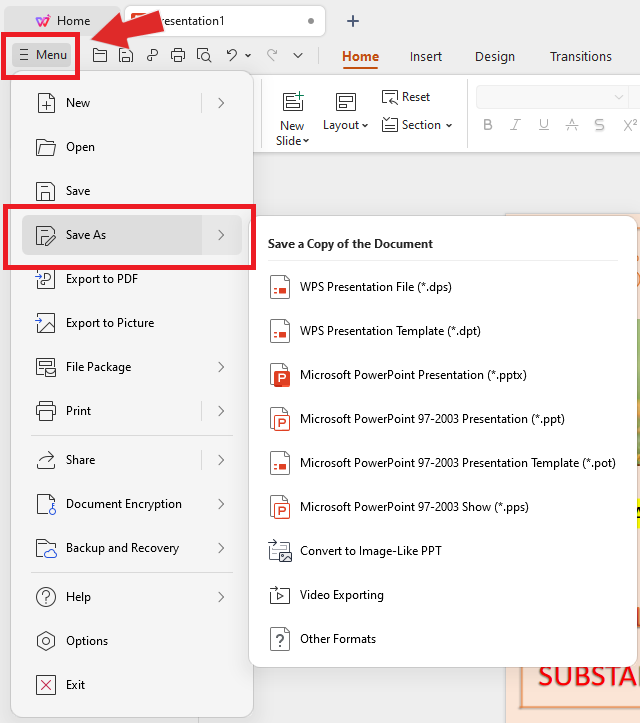
Task: Expand the Share submenu arrow
Action: tap(221, 460)
